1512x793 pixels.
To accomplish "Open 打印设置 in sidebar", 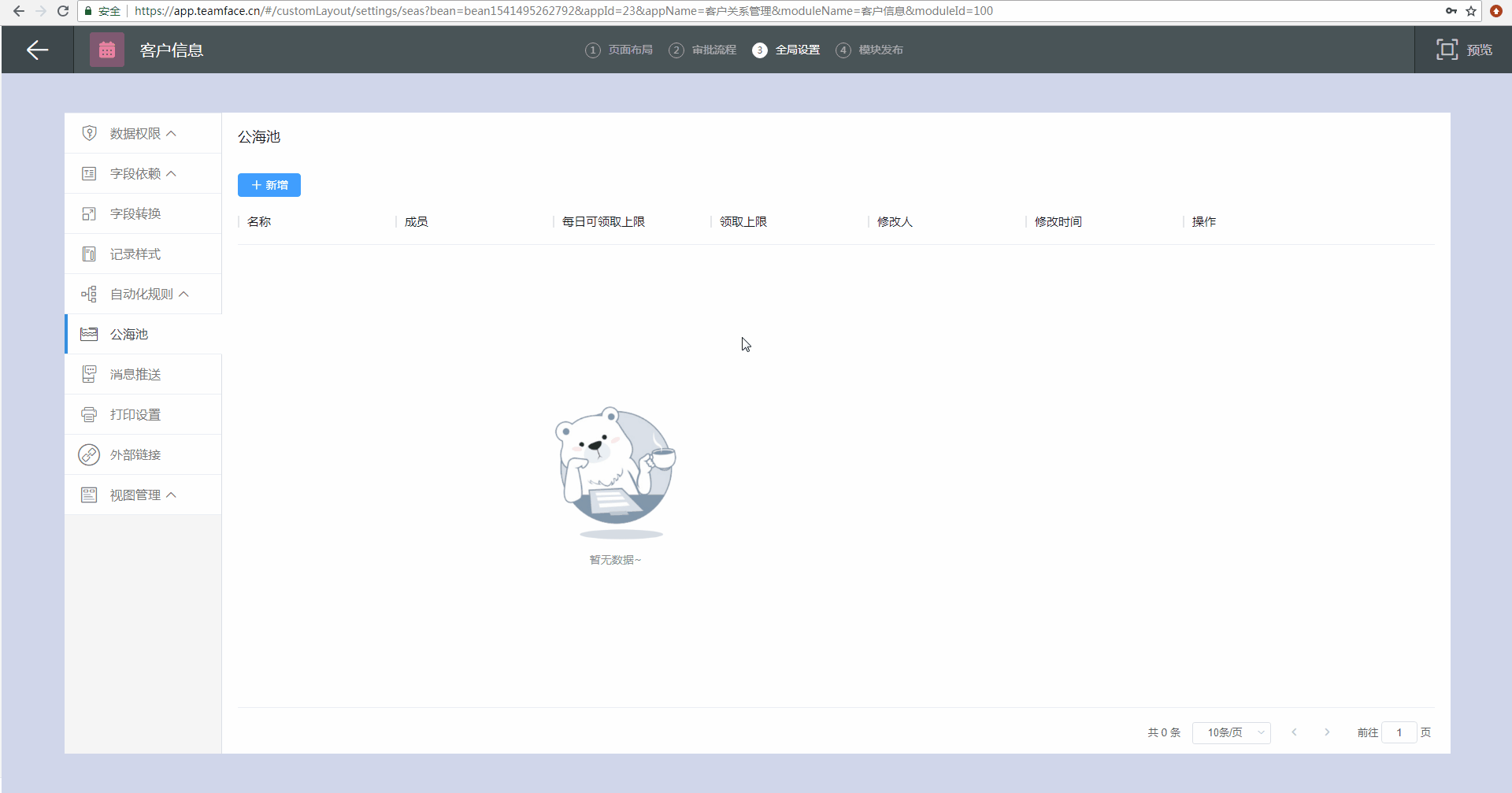I will (x=143, y=414).
